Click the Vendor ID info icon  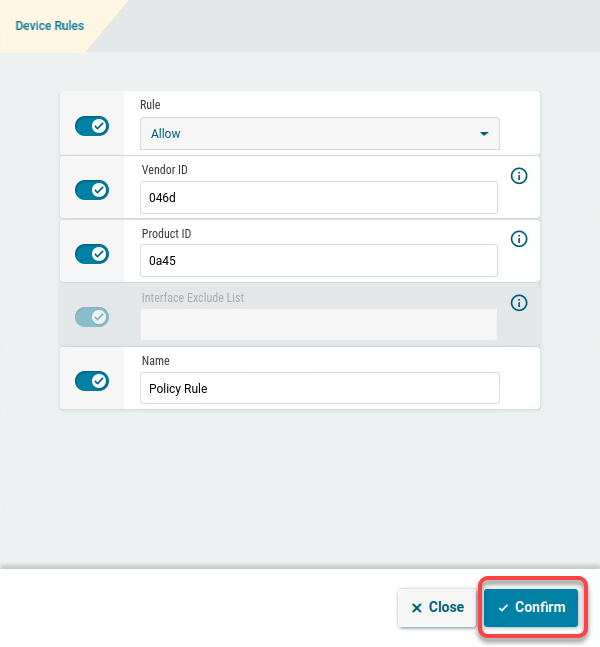point(519,176)
